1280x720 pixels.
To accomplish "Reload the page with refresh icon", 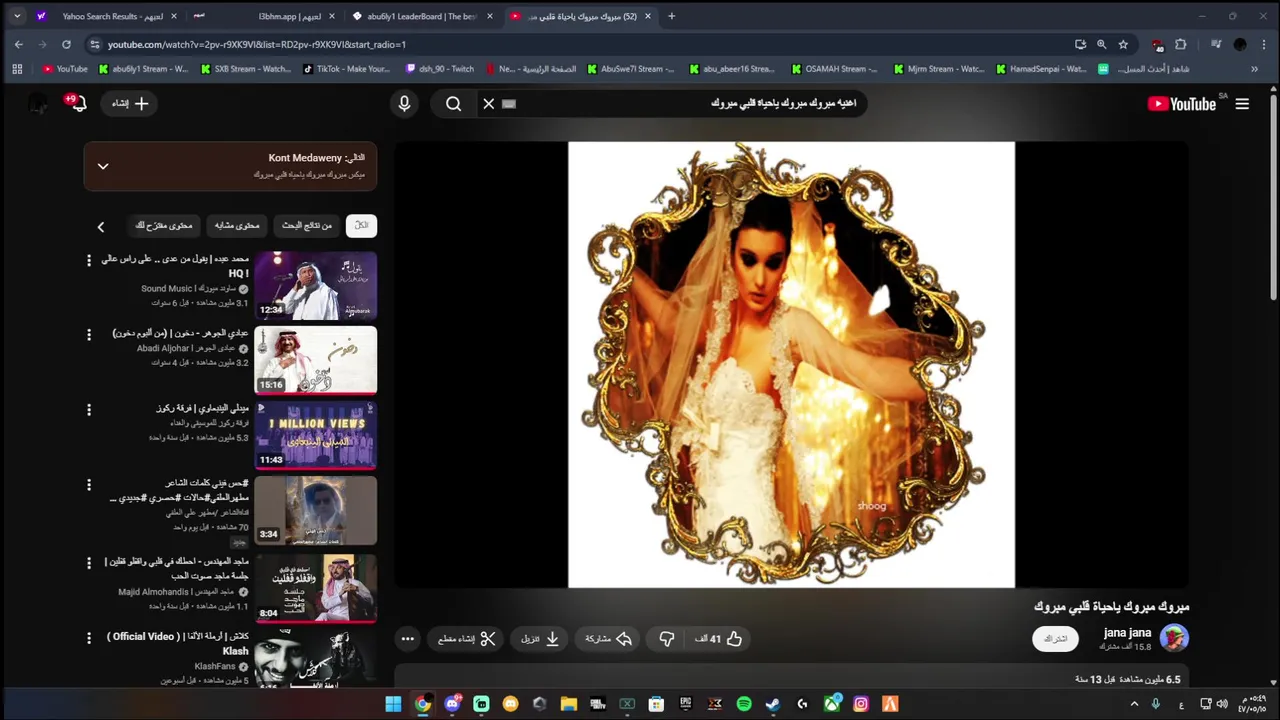I will (x=66, y=44).
